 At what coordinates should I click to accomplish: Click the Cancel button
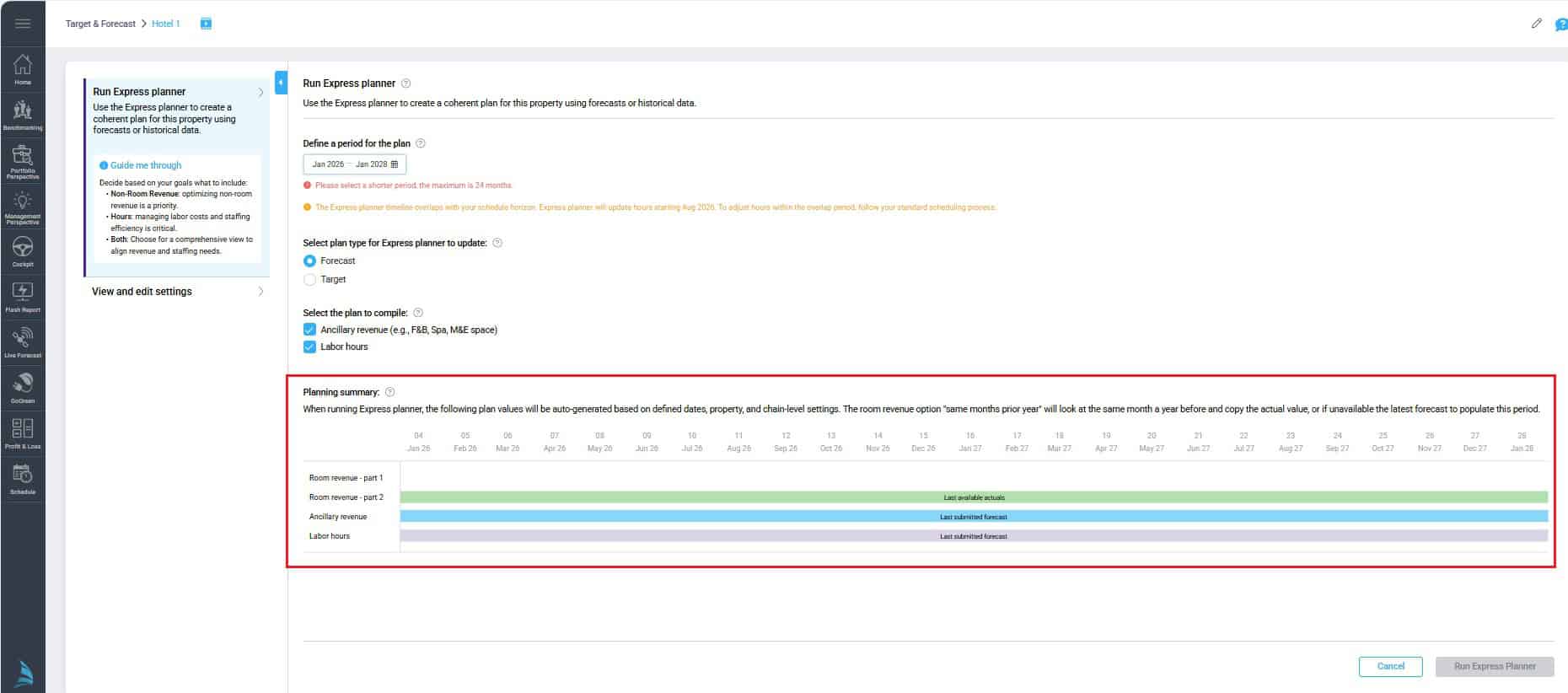click(x=1390, y=666)
